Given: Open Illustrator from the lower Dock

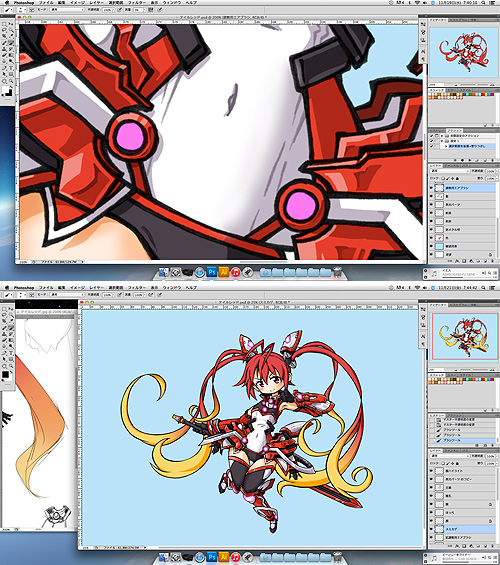Looking at the screenshot, I should (x=224, y=557).
